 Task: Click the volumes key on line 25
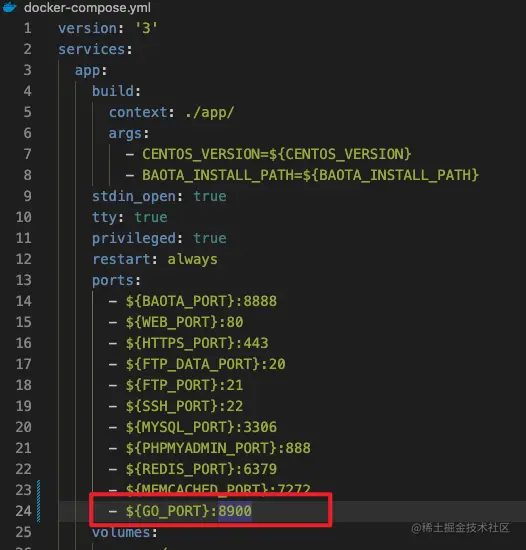(121, 532)
